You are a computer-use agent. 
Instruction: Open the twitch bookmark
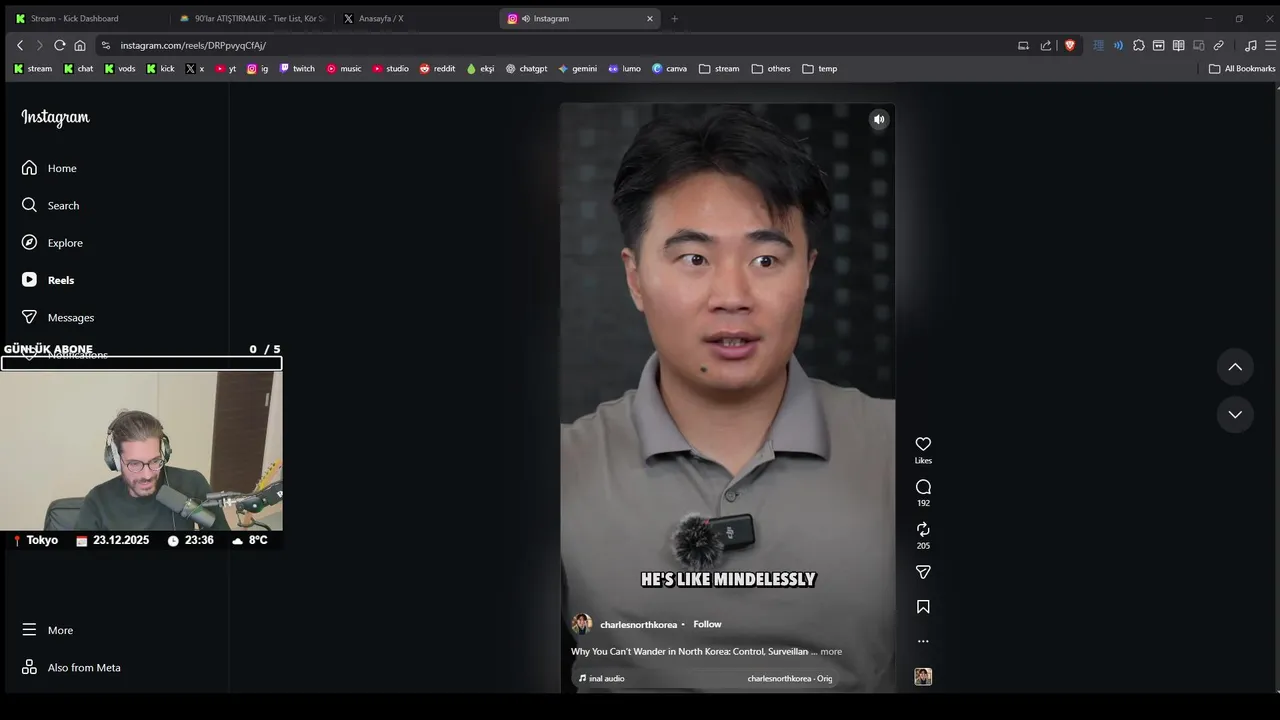[x=297, y=69]
